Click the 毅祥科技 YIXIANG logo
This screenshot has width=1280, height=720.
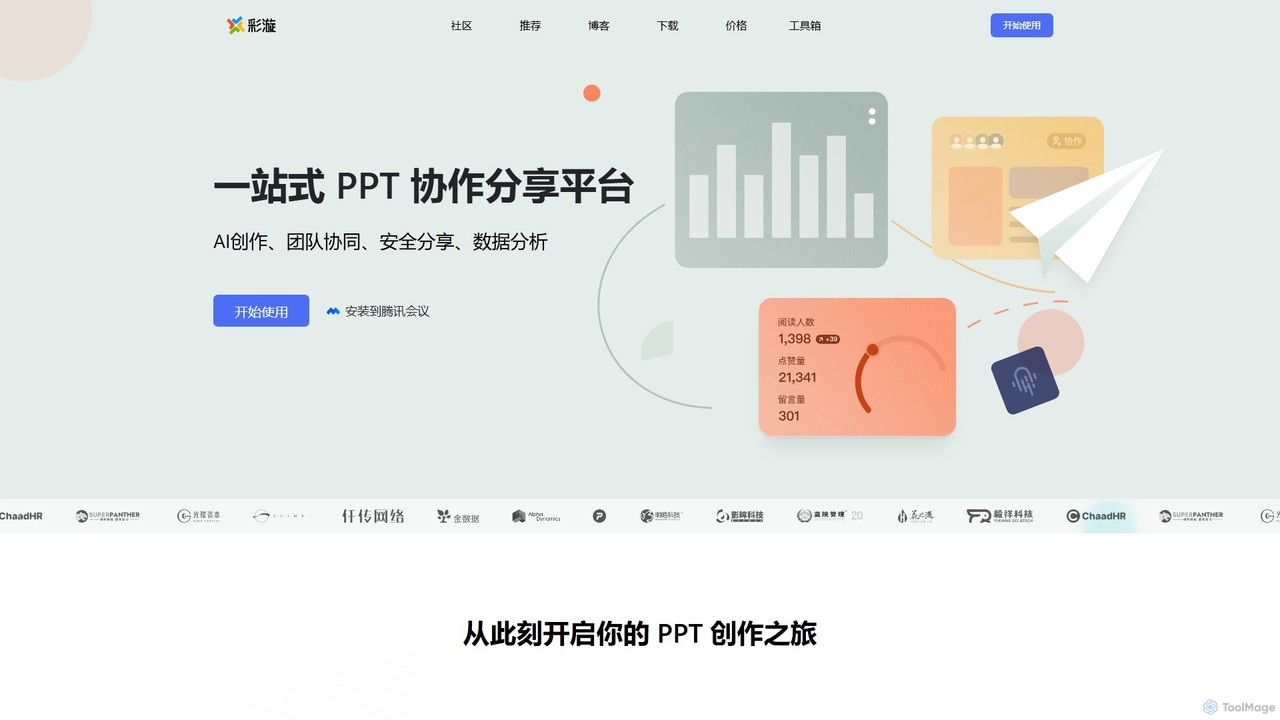1000,516
